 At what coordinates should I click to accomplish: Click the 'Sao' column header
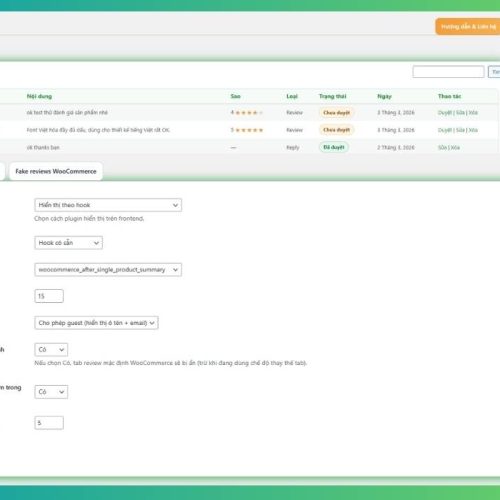pos(235,96)
